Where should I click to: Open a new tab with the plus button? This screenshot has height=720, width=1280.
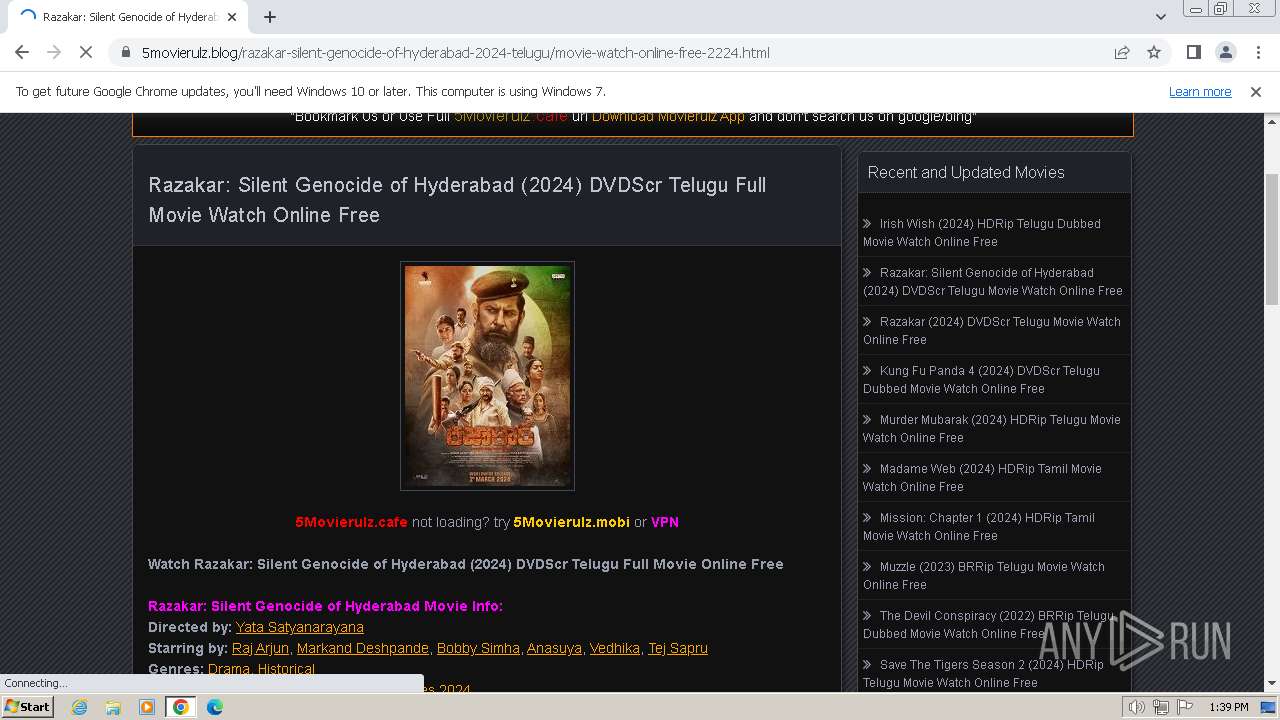[x=270, y=17]
